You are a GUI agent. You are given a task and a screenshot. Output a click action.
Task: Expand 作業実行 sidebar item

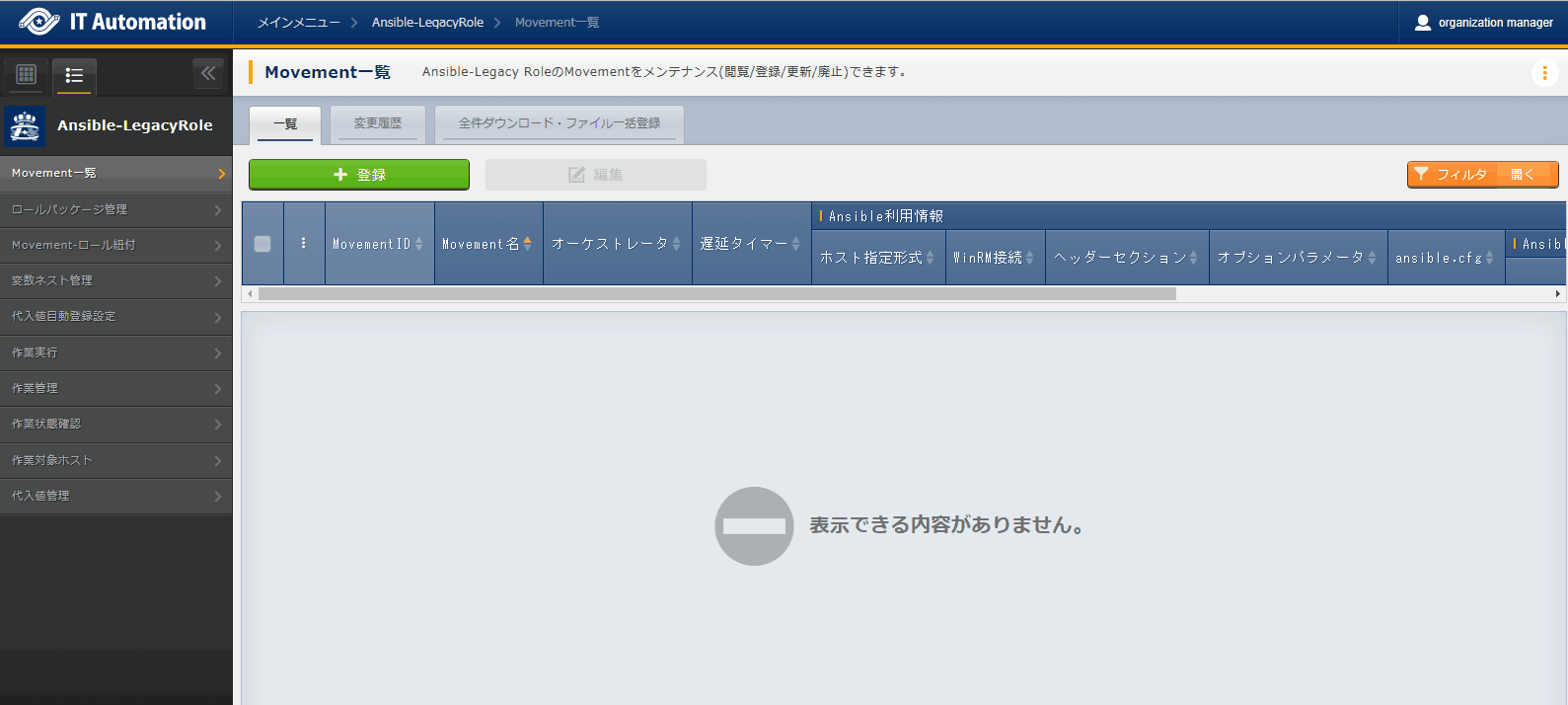tap(115, 352)
